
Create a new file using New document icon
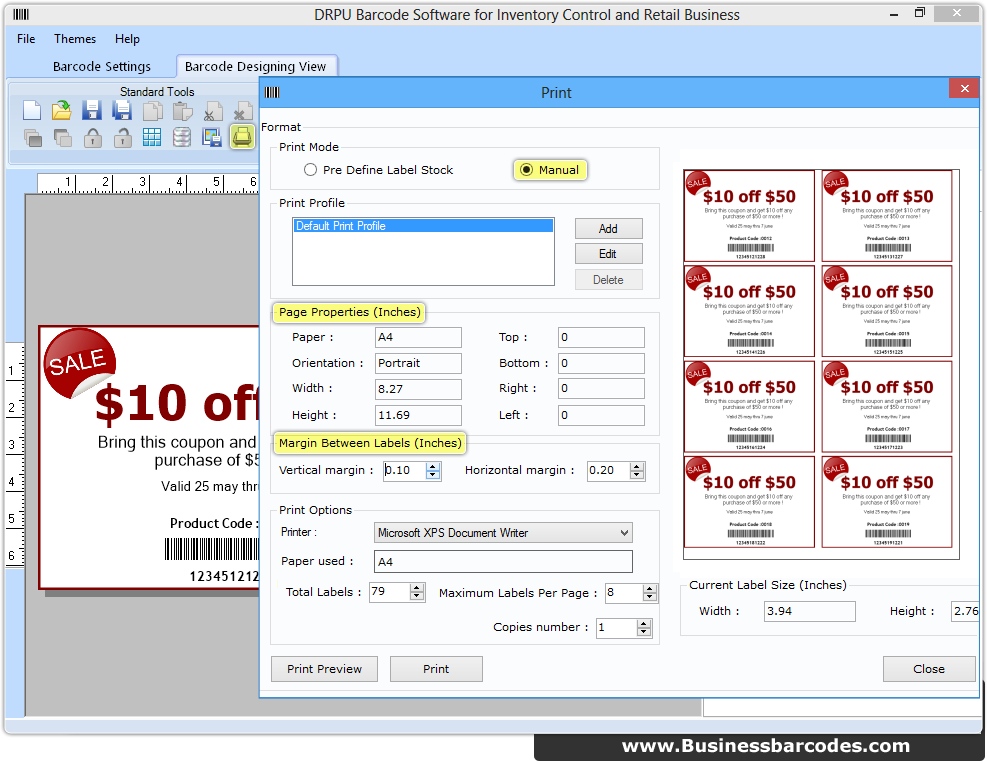pos(33,110)
